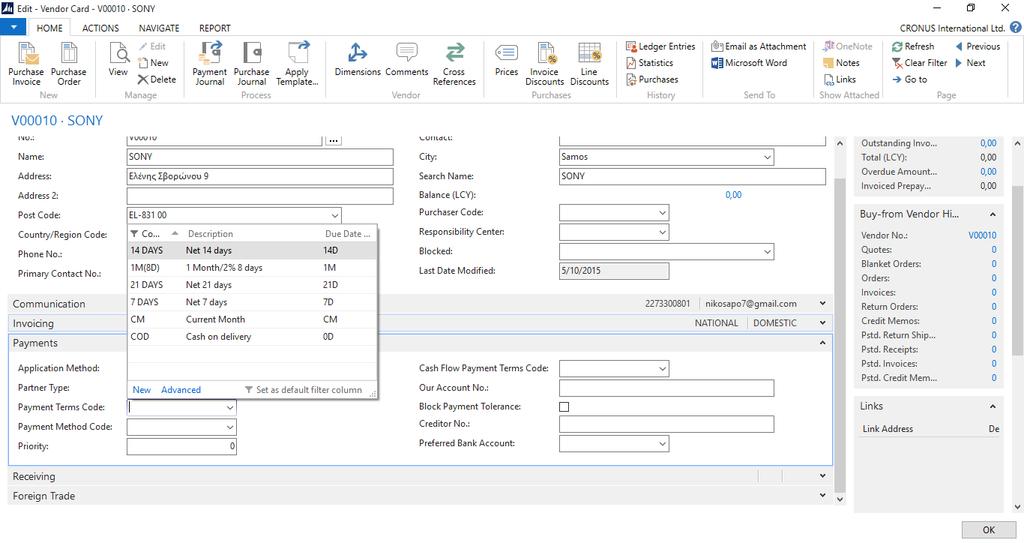Refresh the vendor page

(913, 46)
